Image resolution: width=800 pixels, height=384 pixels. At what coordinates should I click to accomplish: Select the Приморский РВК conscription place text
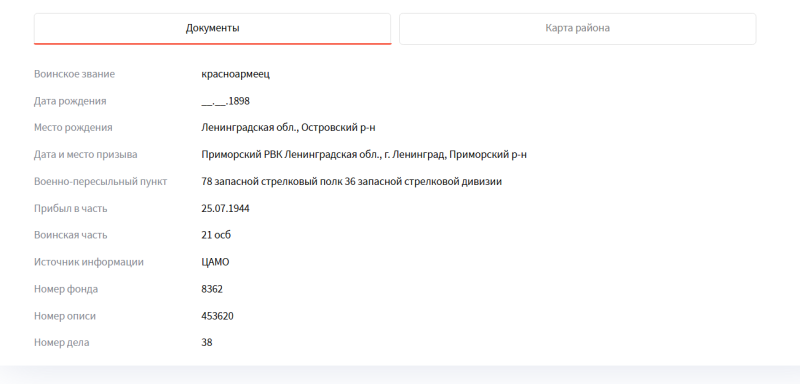coord(364,155)
